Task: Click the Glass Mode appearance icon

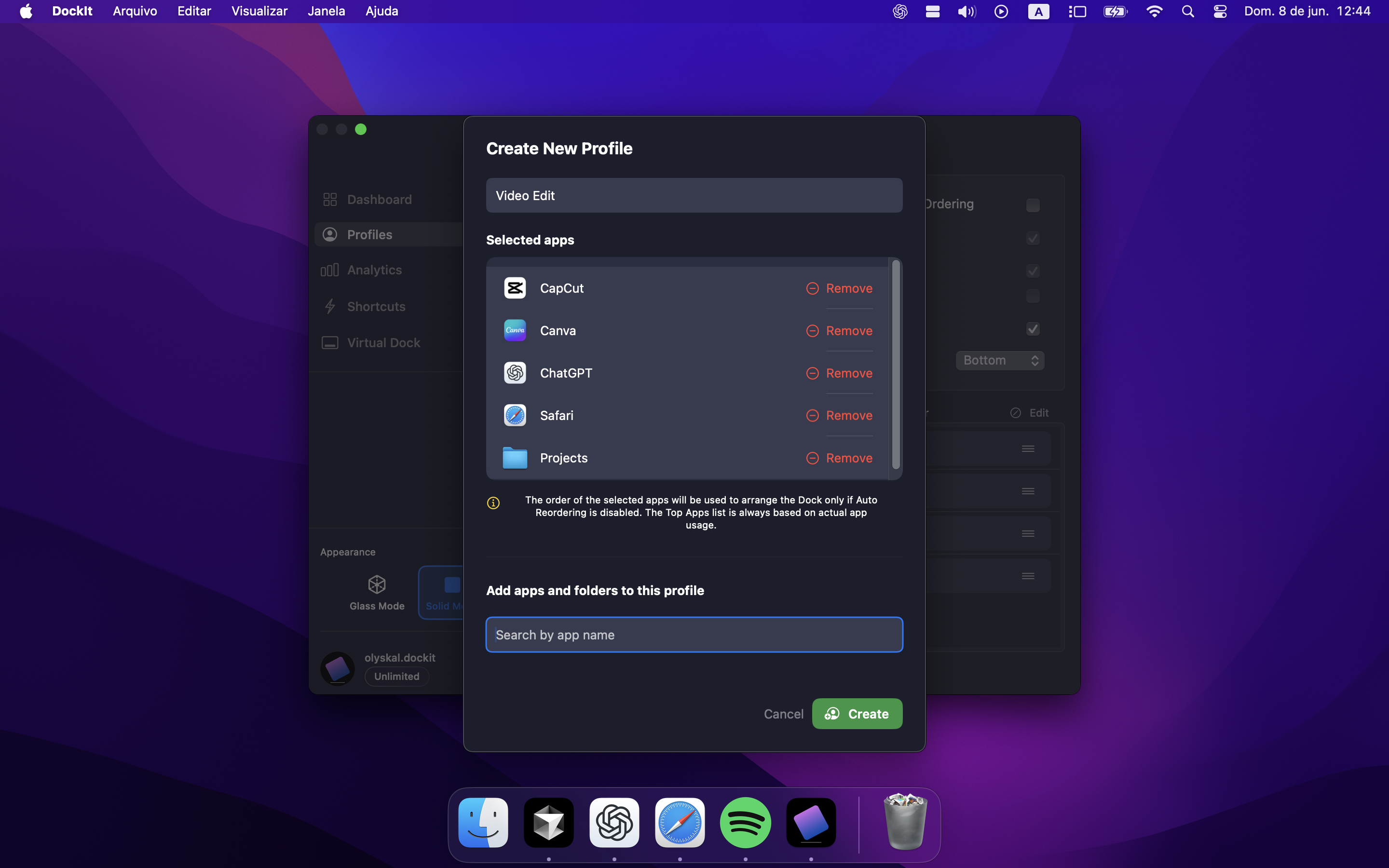Action: pyautogui.click(x=377, y=585)
